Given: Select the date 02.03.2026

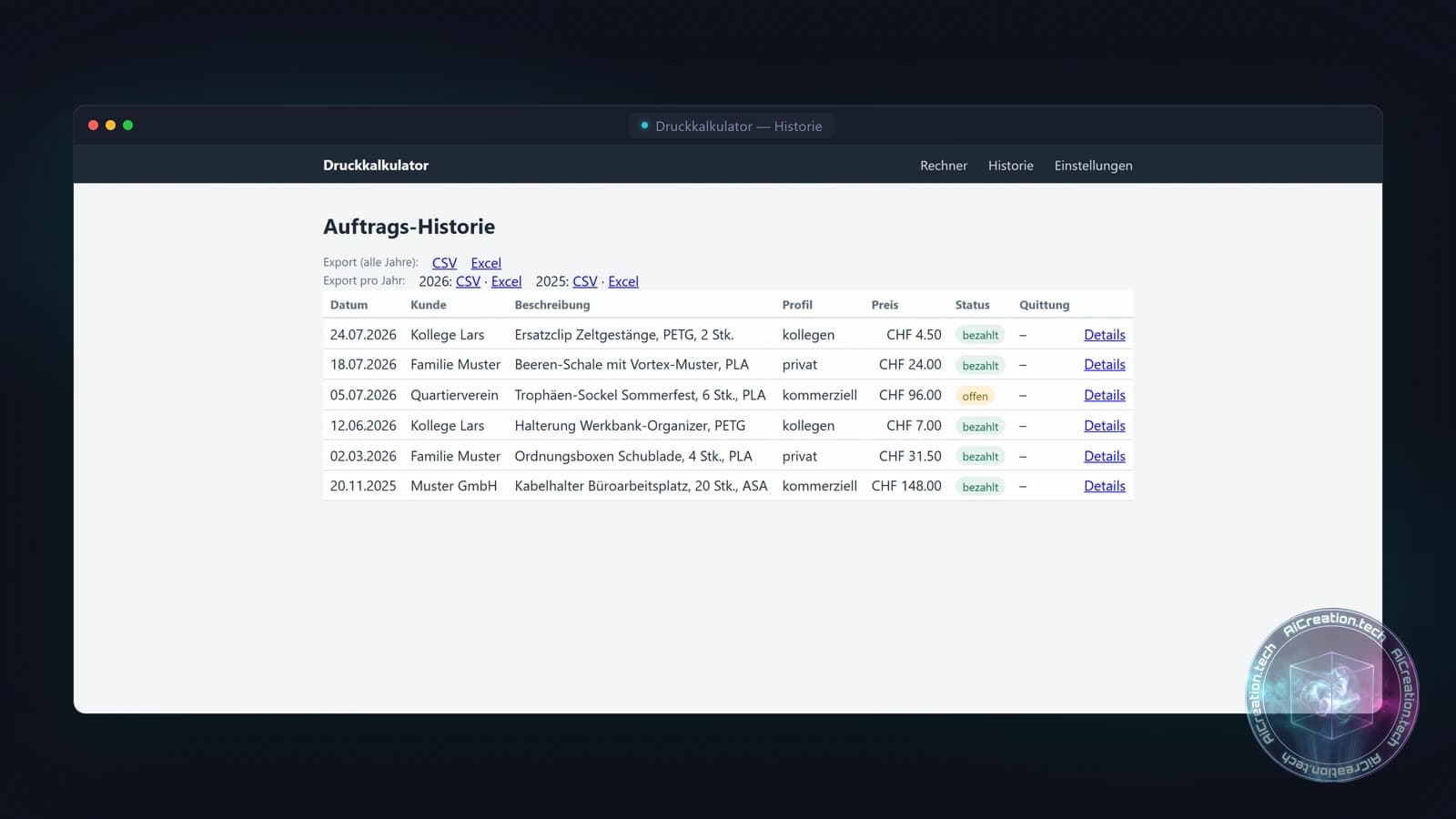Looking at the screenshot, I should (x=363, y=456).
